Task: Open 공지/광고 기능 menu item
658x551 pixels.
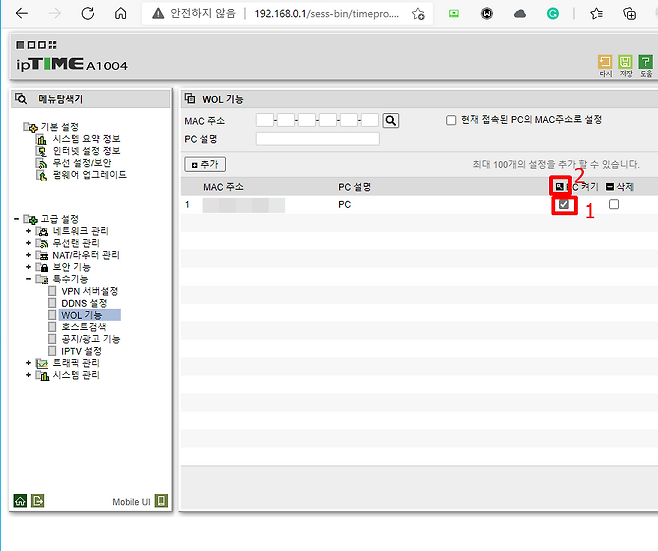Action: pyautogui.click(x=91, y=339)
